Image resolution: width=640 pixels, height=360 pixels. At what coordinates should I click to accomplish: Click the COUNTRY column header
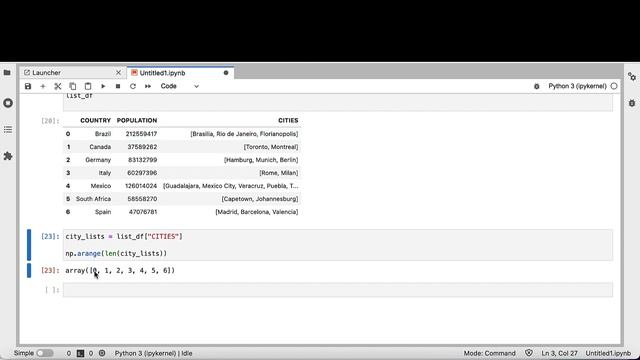coord(96,120)
